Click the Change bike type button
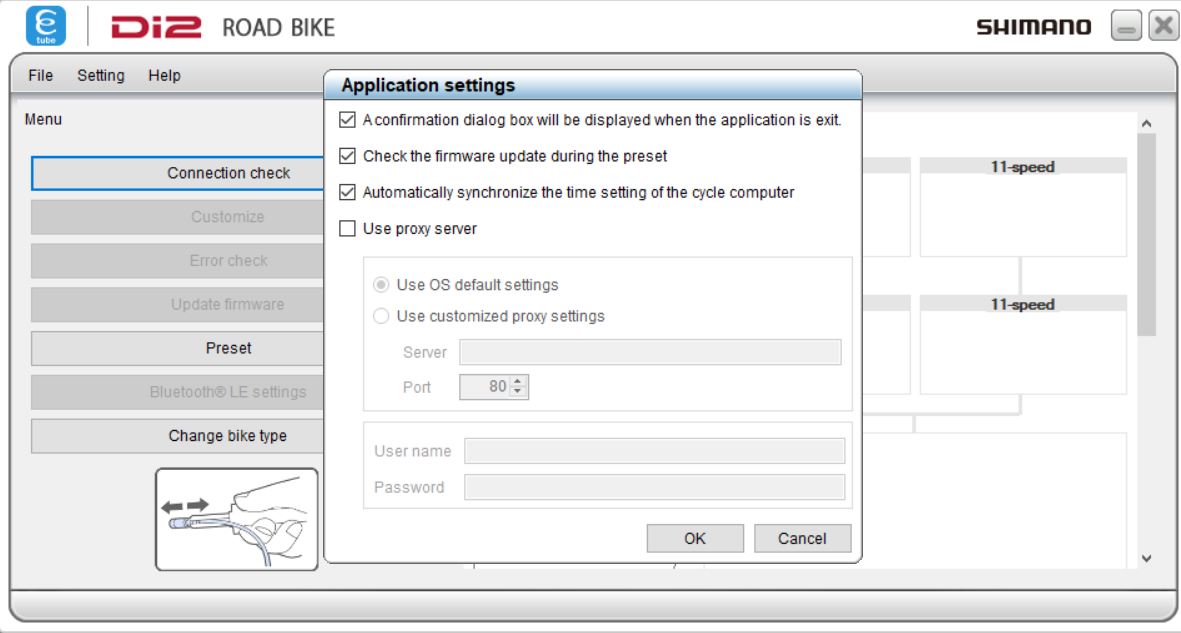Screen dimensions: 1181x633 (228, 436)
